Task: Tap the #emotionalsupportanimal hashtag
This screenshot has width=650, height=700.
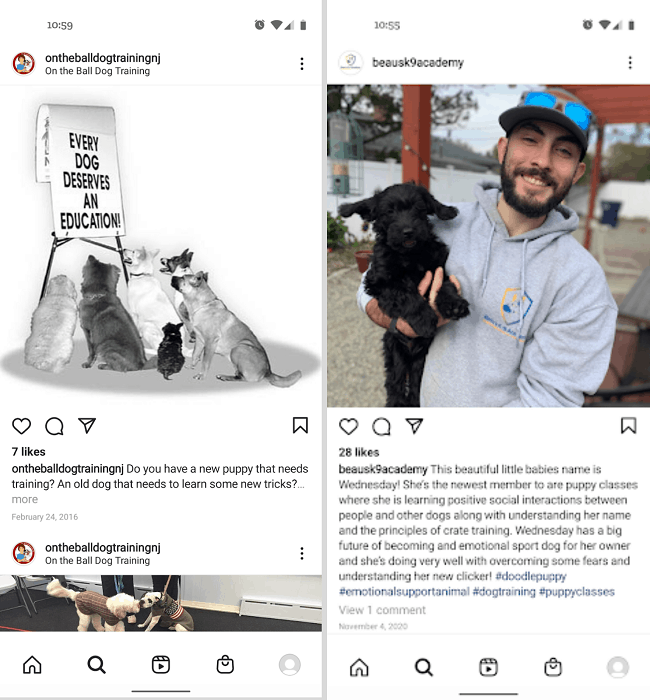Action: click(404, 592)
